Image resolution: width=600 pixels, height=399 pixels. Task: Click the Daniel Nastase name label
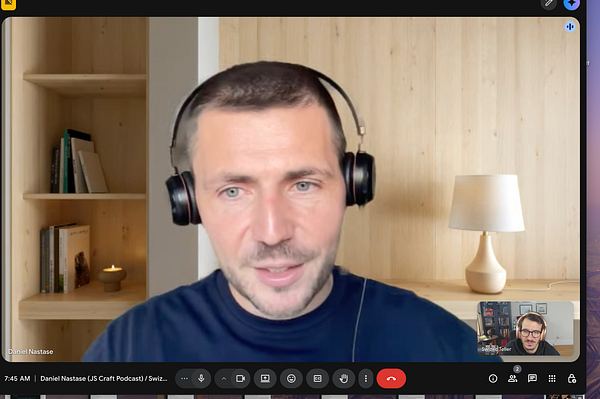31,352
